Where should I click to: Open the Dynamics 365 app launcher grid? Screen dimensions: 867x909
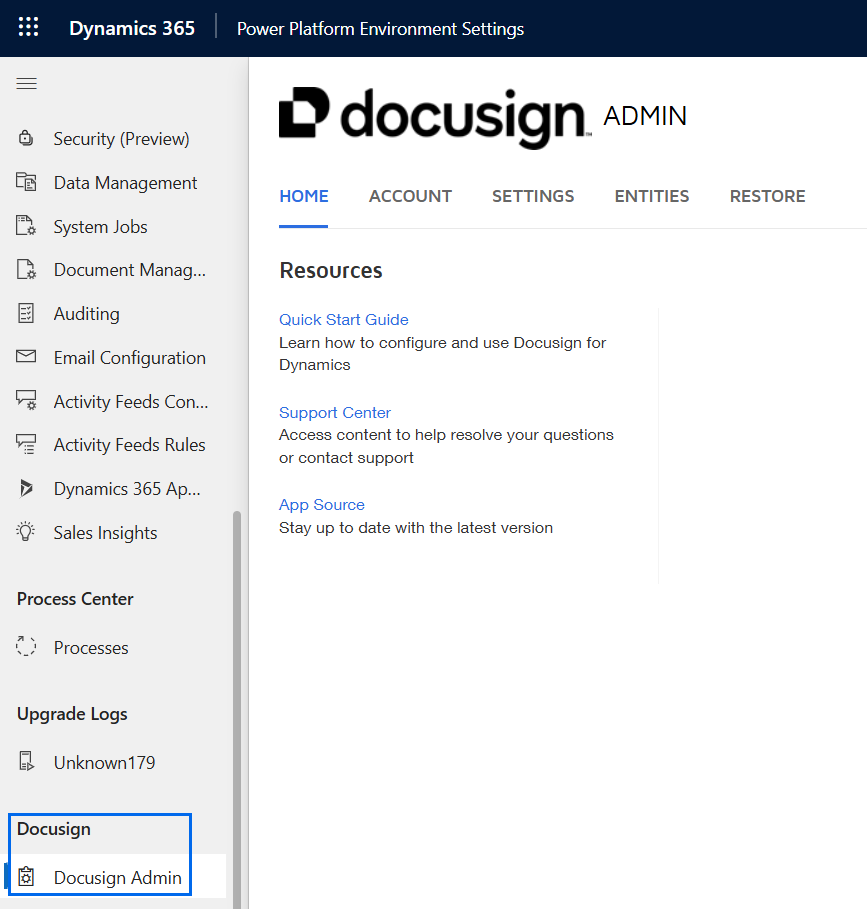tap(28, 27)
